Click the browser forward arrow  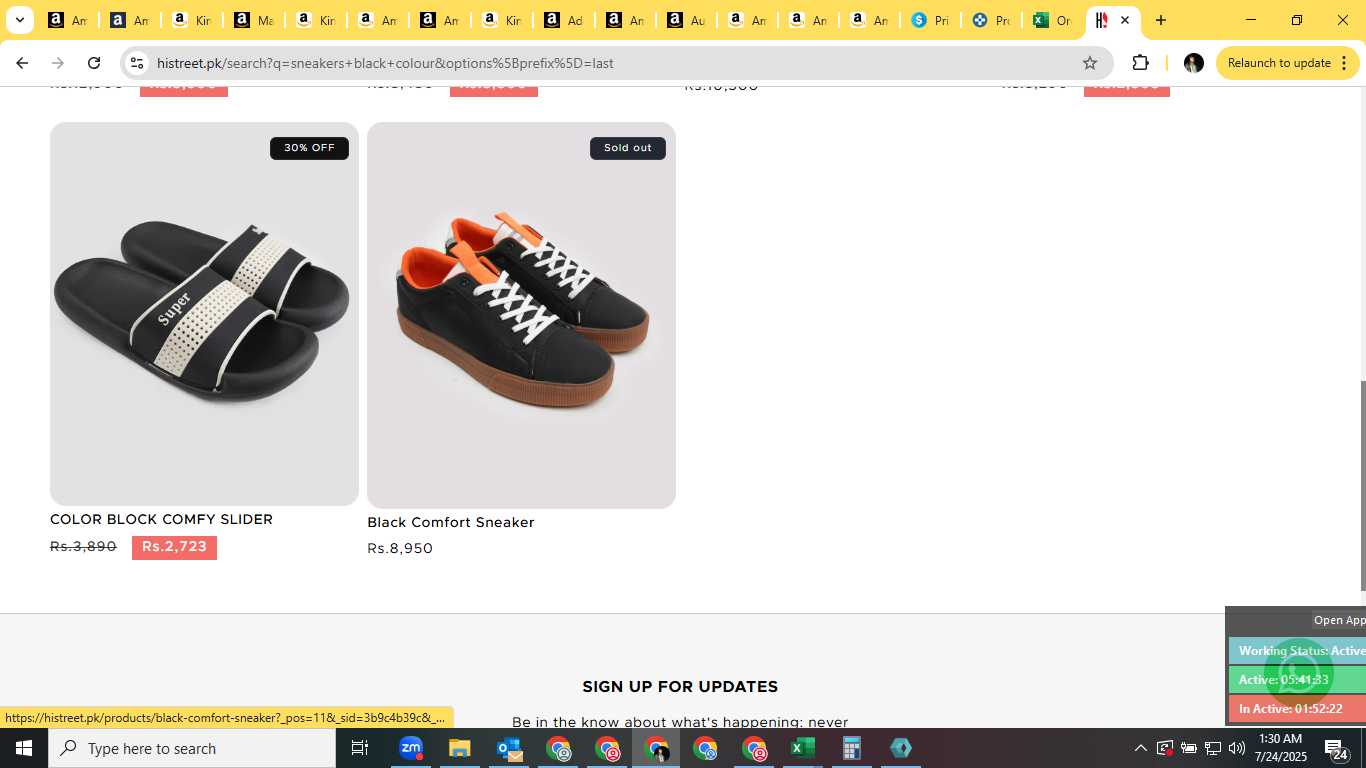(58, 63)
